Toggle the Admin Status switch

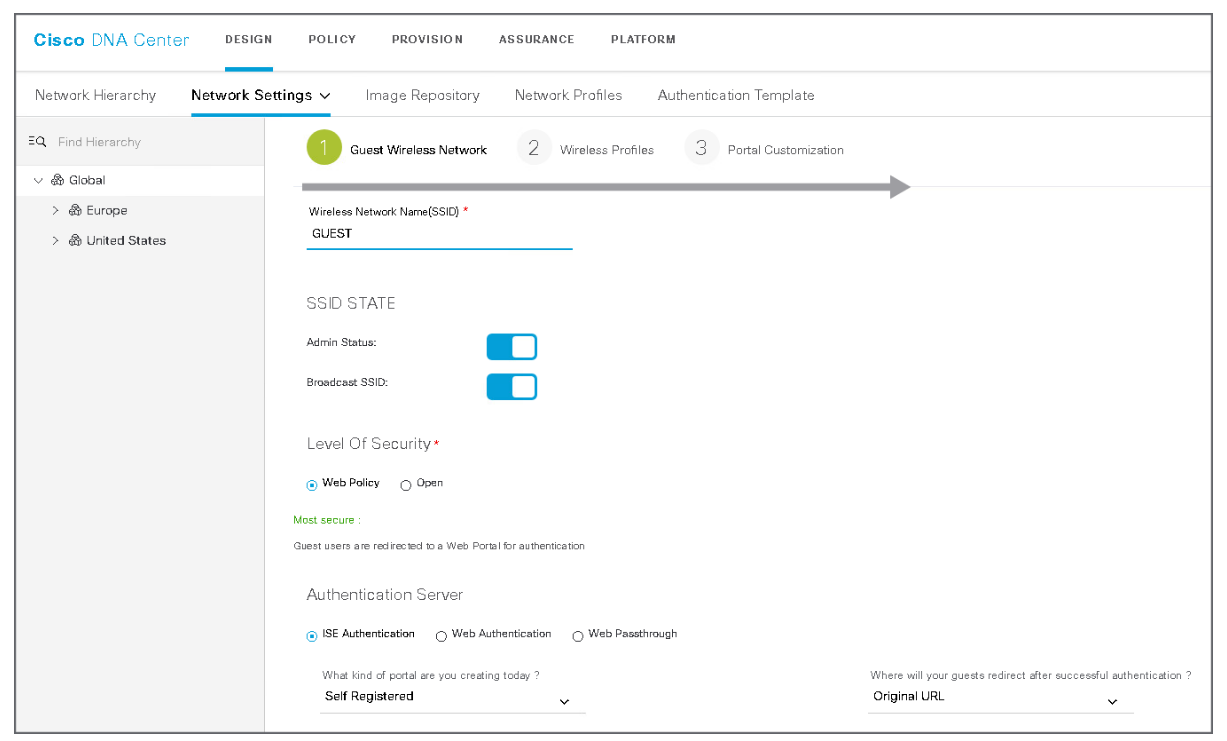pyautogui.click(x=512, y=347)
